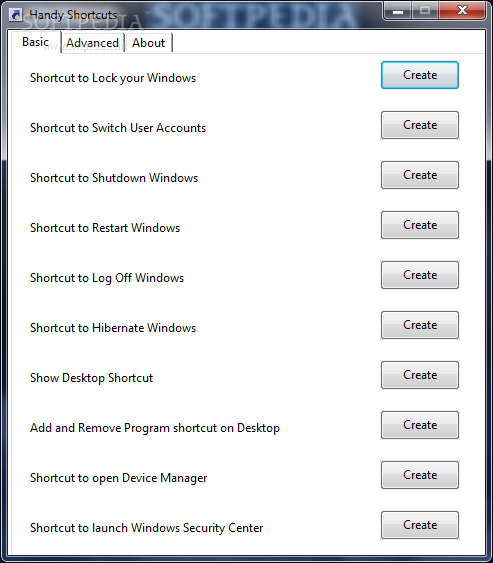Create the Restart Windows shortcut

[420, 225]
